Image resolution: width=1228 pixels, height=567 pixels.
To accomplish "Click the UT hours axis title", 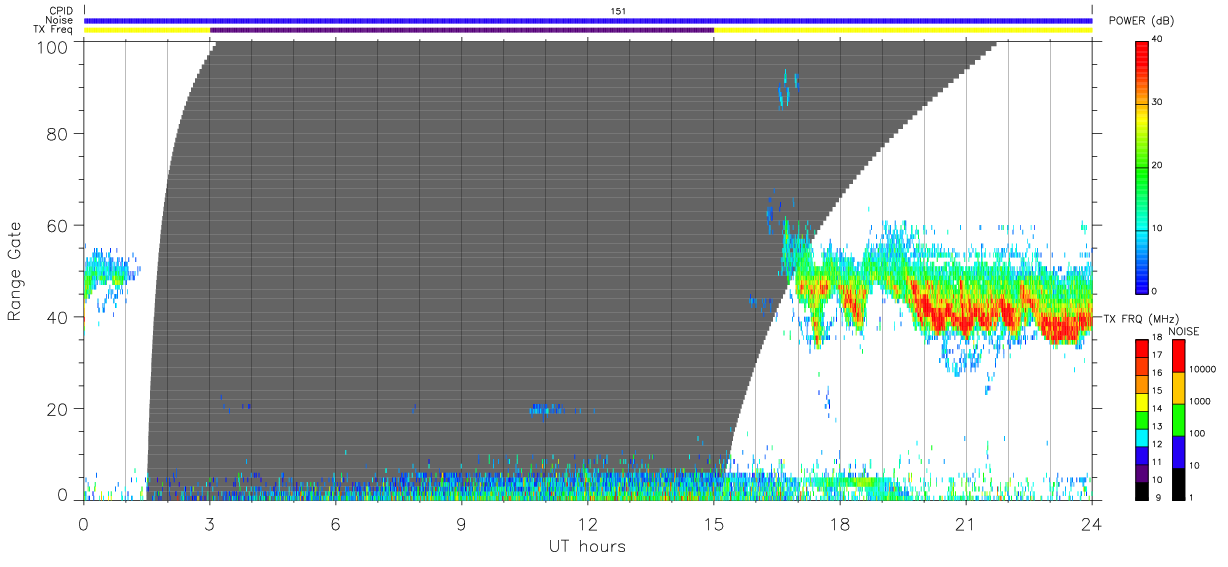I will pos(587,546).
